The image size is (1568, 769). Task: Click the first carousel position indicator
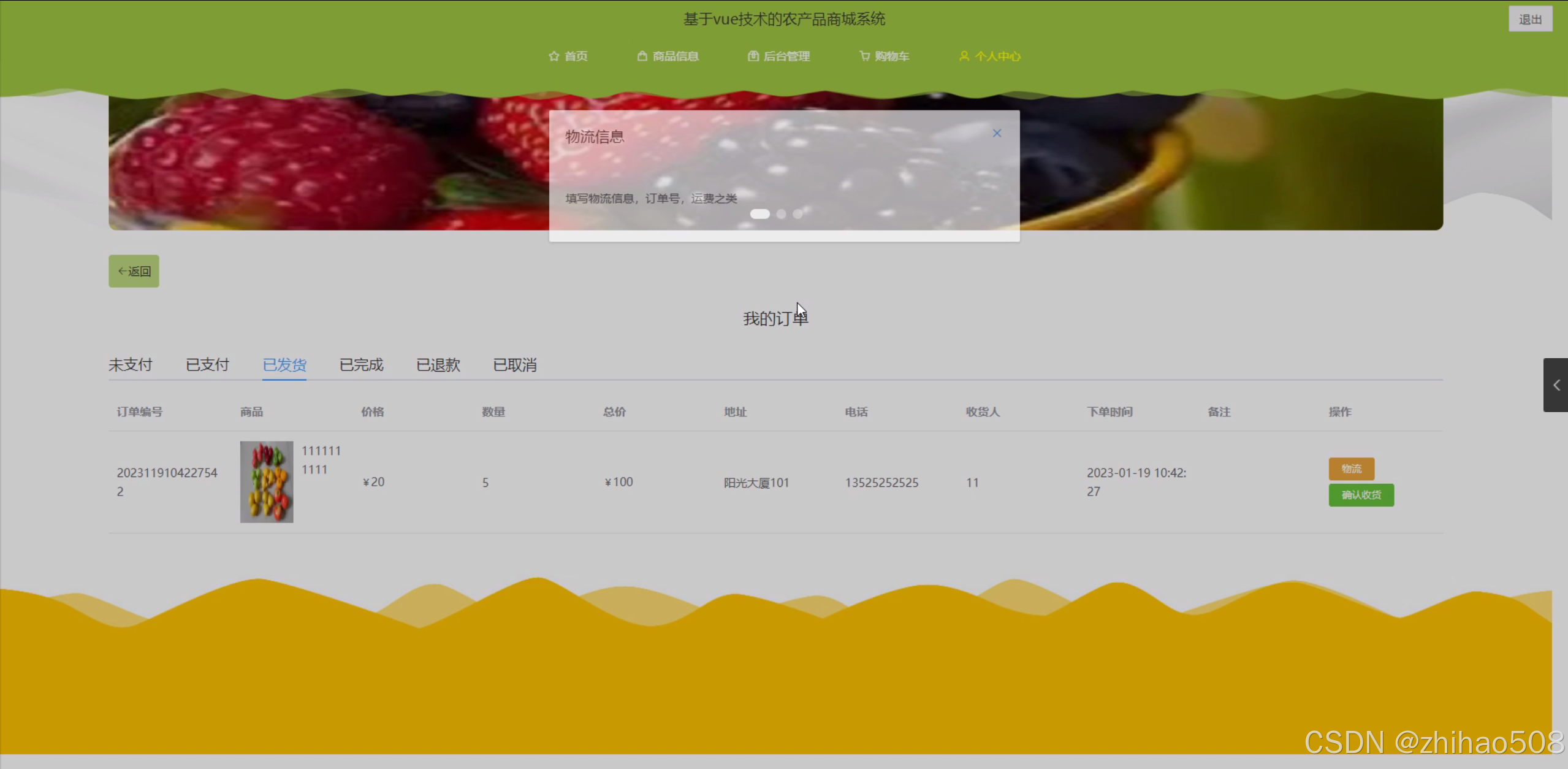point(760,213)
